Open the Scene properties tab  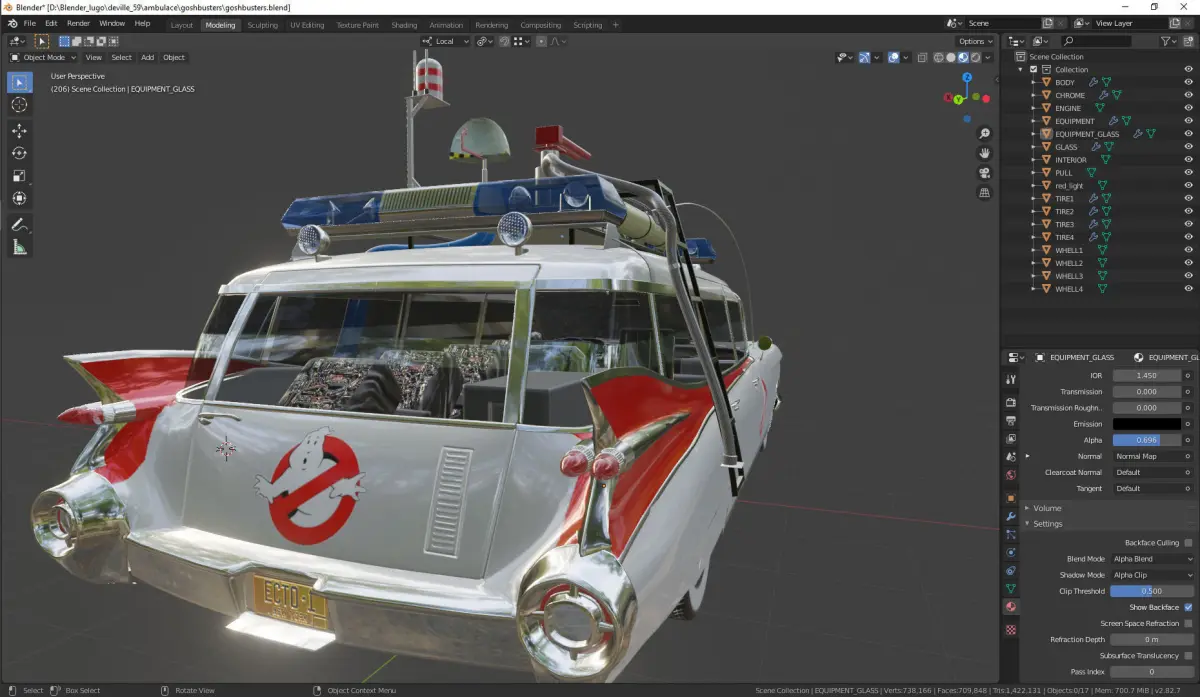pyautogui.click(x=1011, y=456)
